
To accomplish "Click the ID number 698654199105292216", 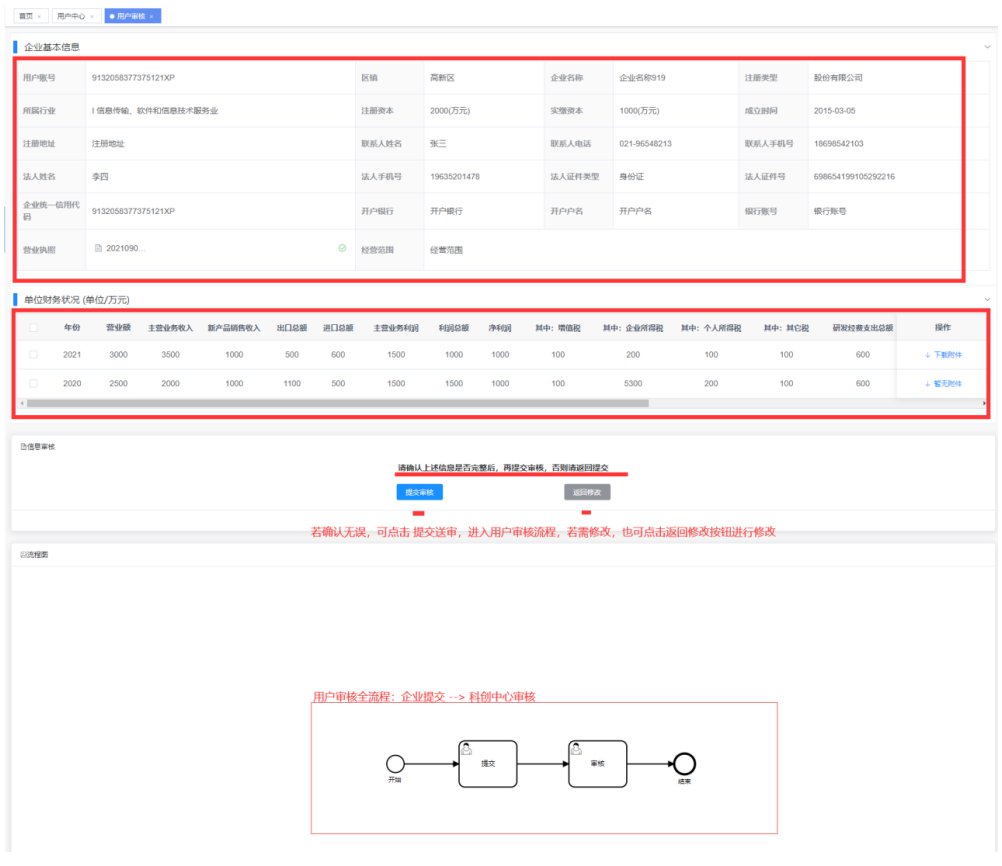I will [854, 176].
